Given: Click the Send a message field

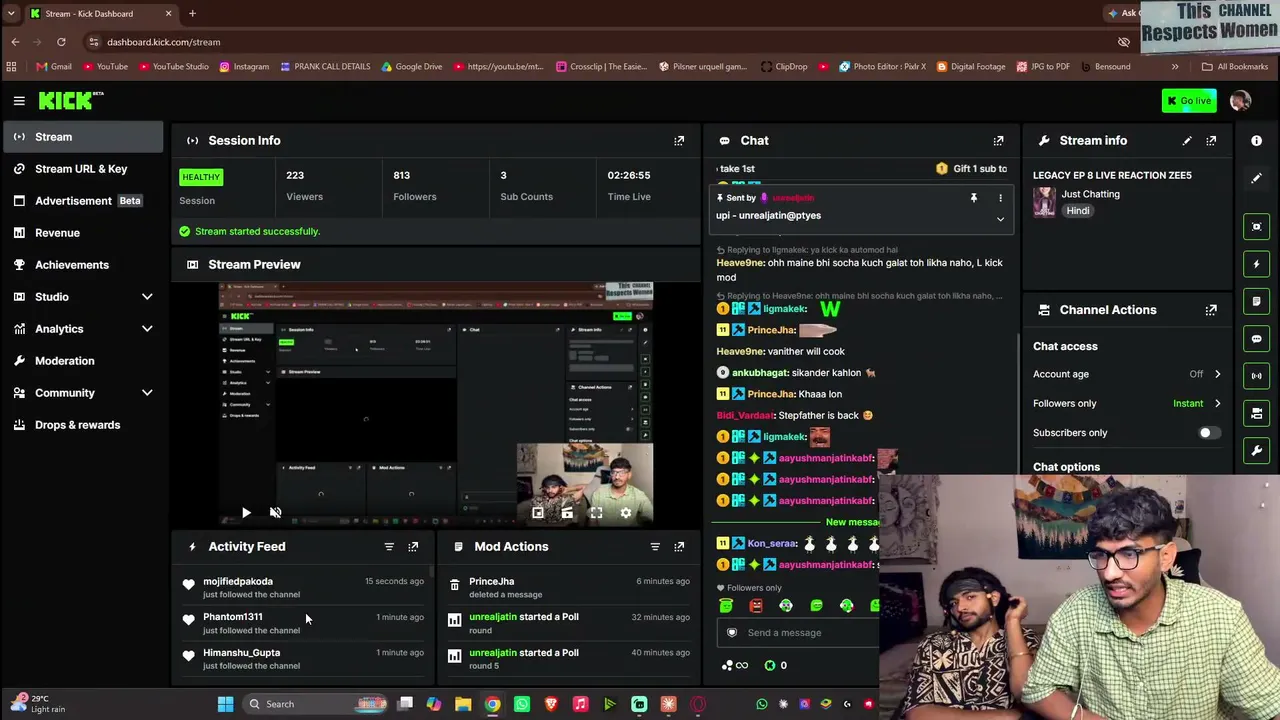Looking at the screenshot, I should click(800, 633).
